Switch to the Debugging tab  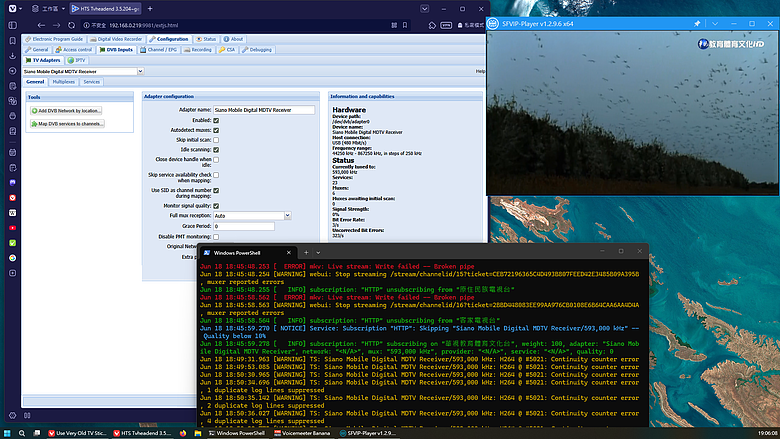[257, 50]
